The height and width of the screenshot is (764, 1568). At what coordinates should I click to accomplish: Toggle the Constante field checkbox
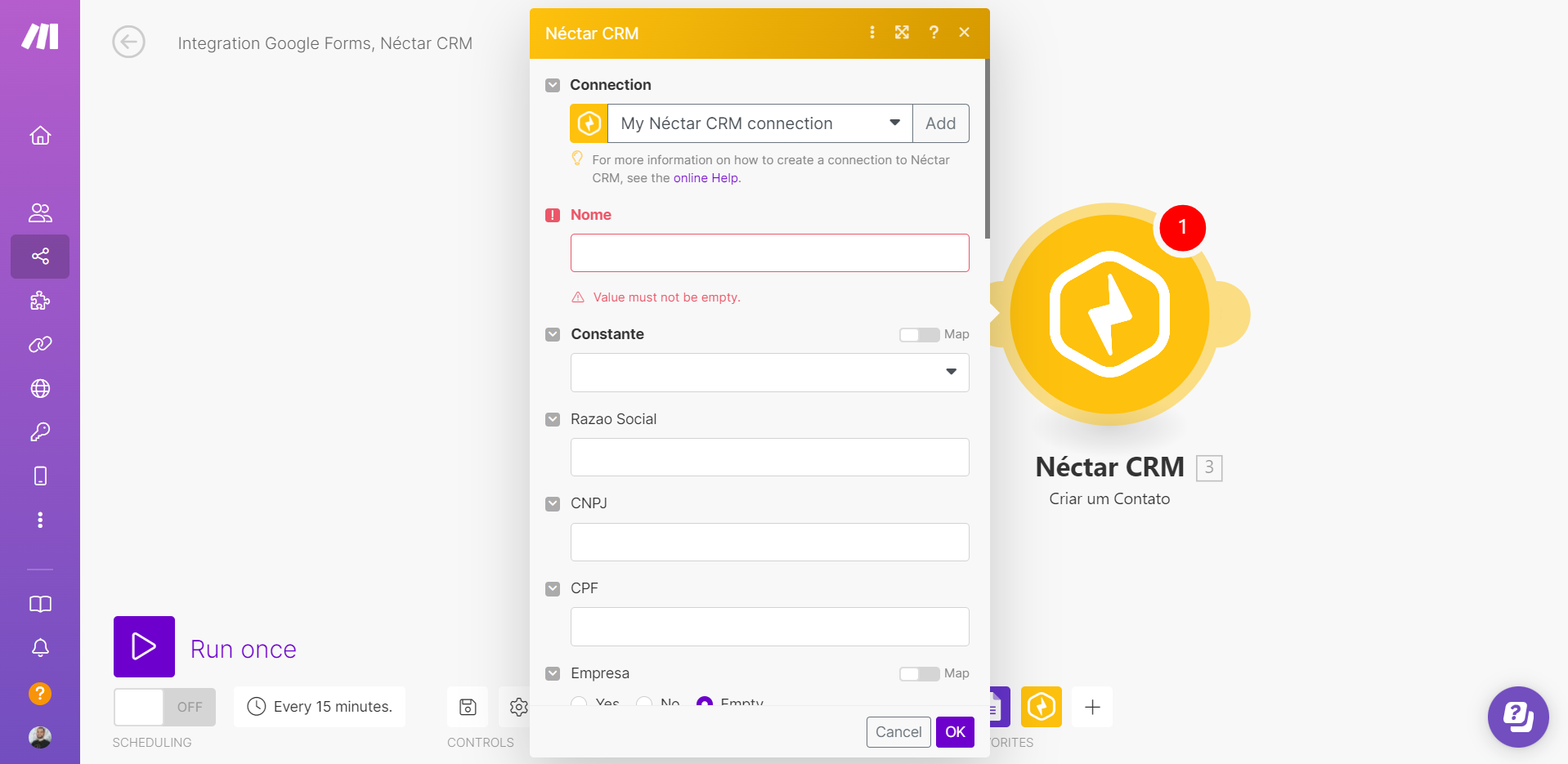click(x=553, y=334)
